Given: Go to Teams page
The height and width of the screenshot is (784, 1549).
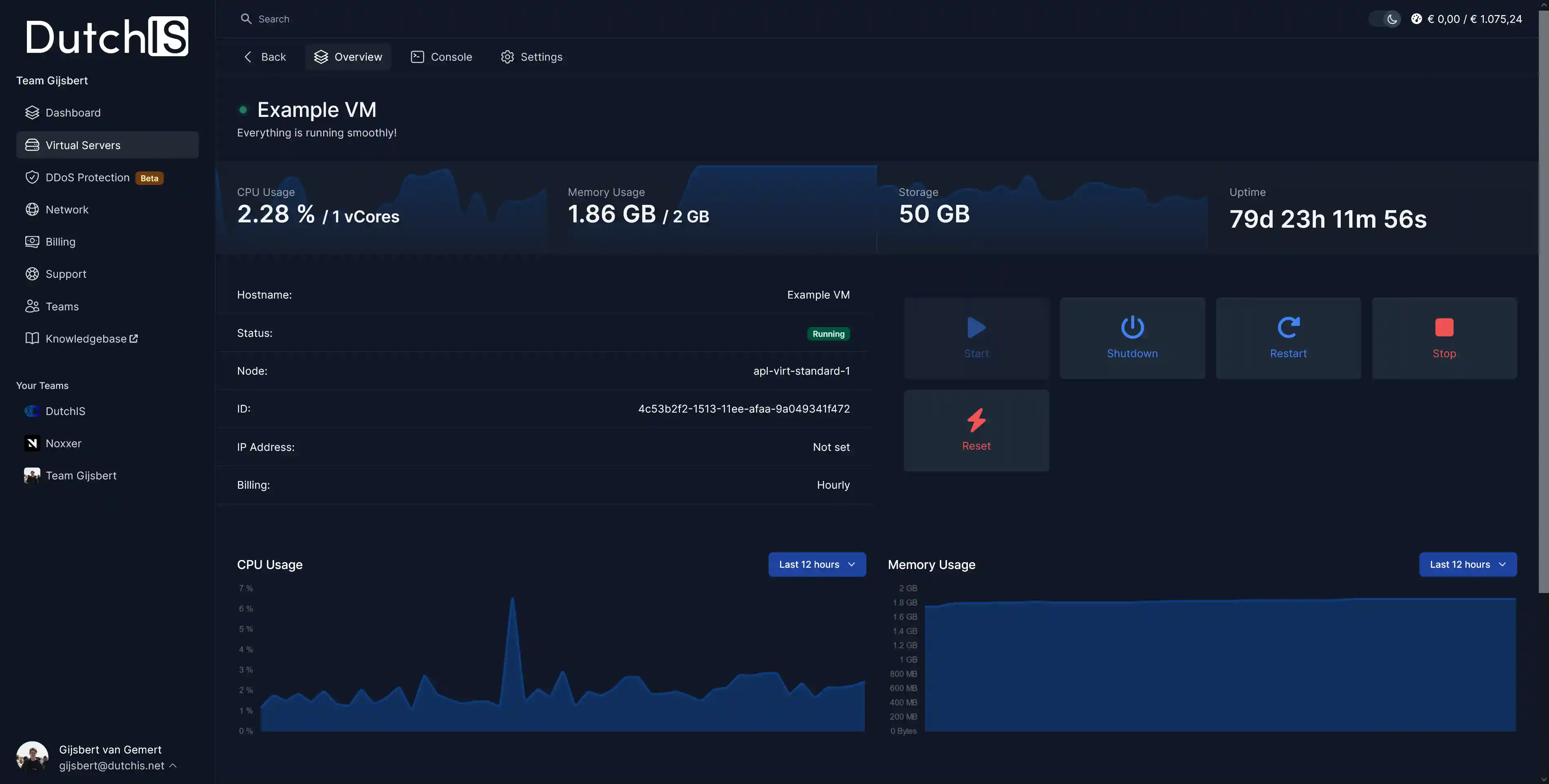Looking at the screenshot, I should (107, 306).
